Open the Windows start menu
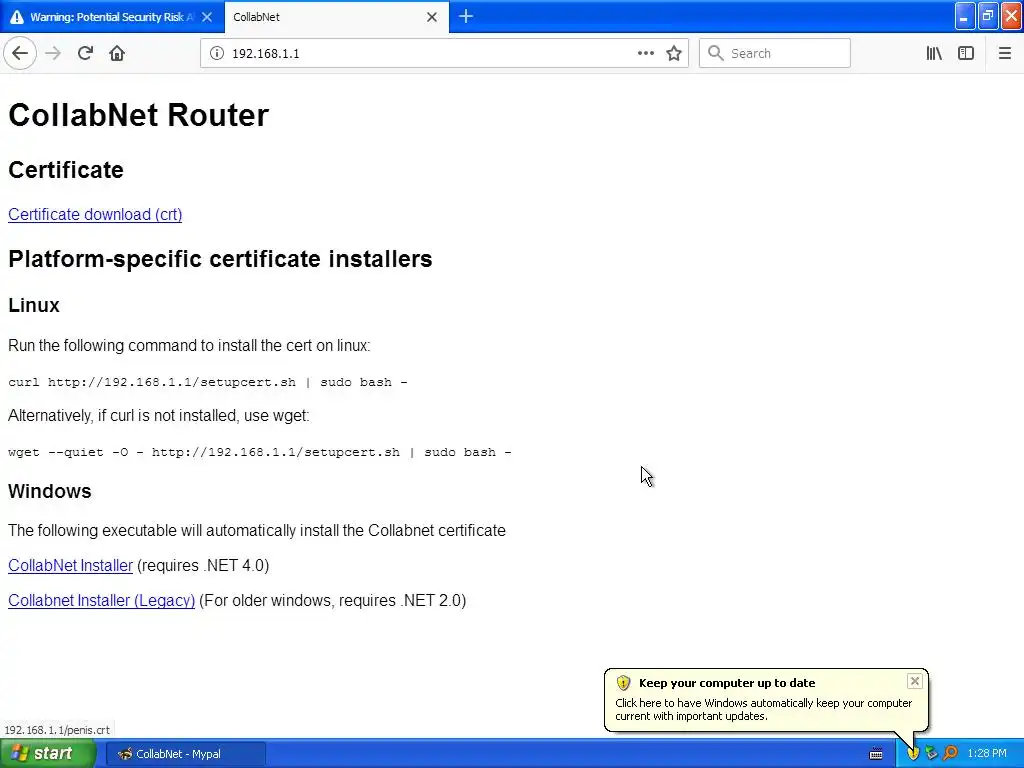The height and width of the screenshot is (768, 1024). (x=46, y=754)
